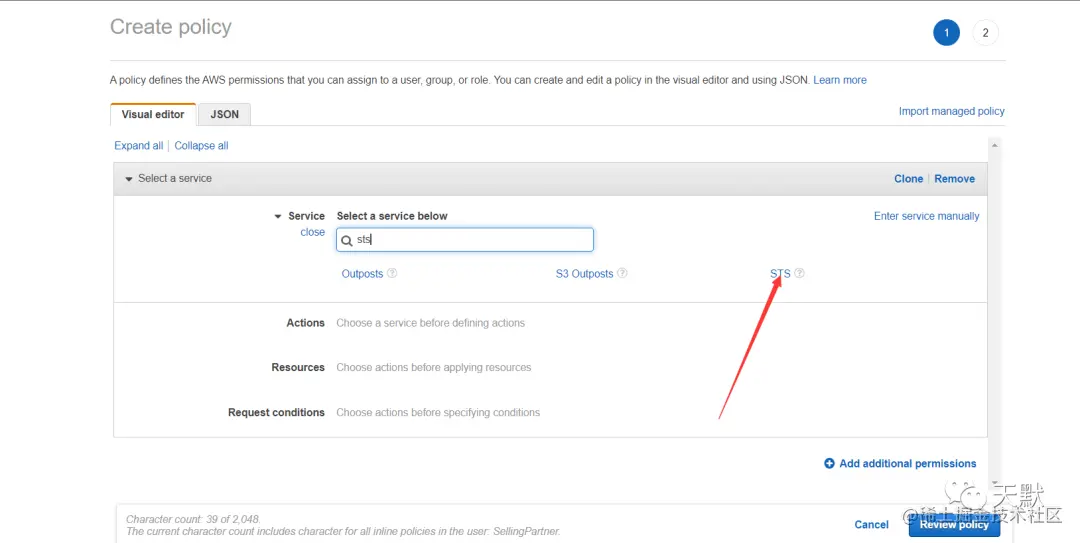
Task: Click the Actions label
Action: click(x=305, y=322)
